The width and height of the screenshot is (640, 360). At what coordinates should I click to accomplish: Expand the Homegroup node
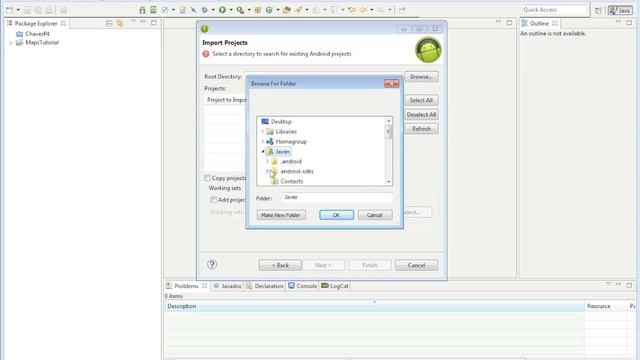(x=262, y=142)
